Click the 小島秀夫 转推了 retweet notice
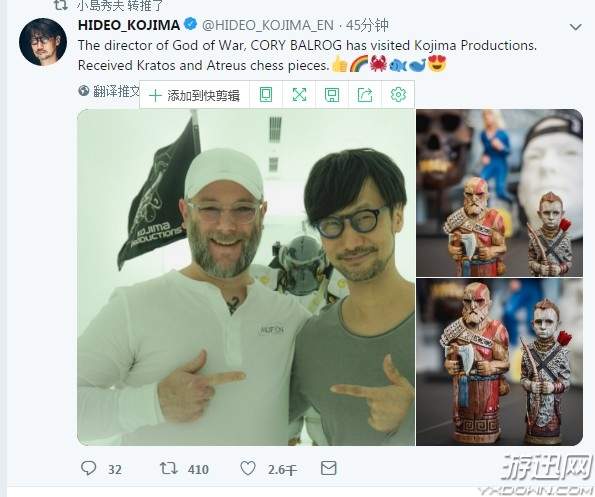Viewport: 595px width, 497px height. pyautogui.click(x=120, y=5)
